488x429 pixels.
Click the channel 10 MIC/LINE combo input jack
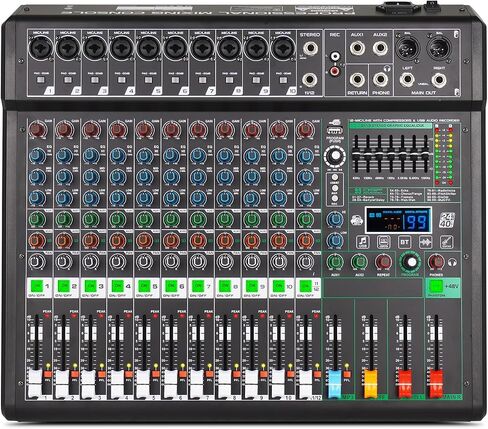pos(283,48)
